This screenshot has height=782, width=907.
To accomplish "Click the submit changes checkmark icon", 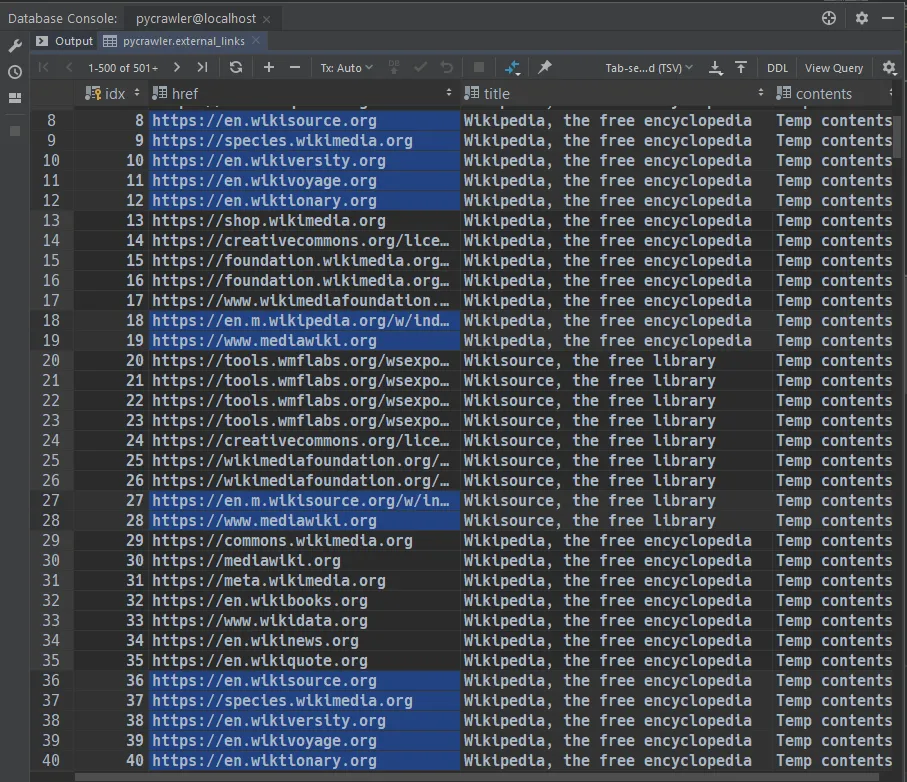I will pos(421,68).
